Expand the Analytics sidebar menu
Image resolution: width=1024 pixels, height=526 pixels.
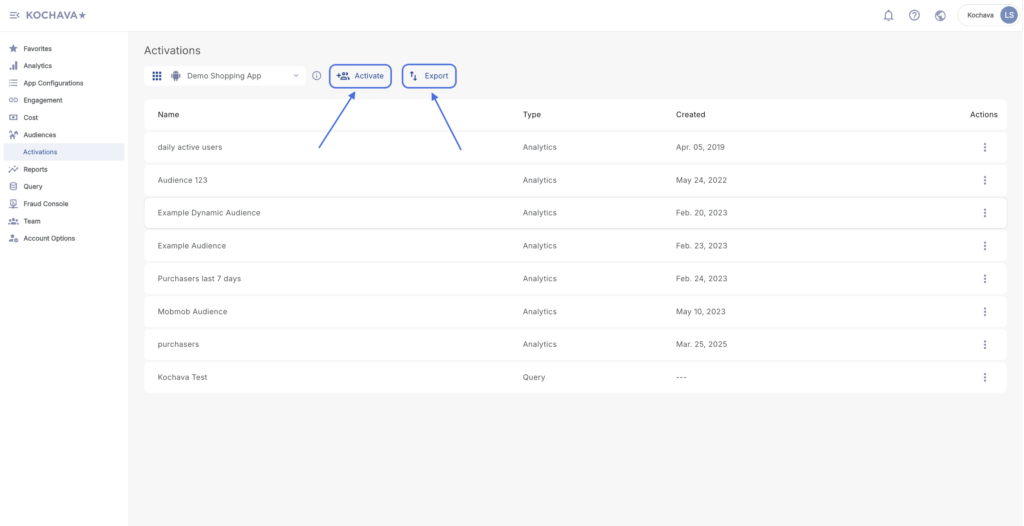(x=37, y=65)
